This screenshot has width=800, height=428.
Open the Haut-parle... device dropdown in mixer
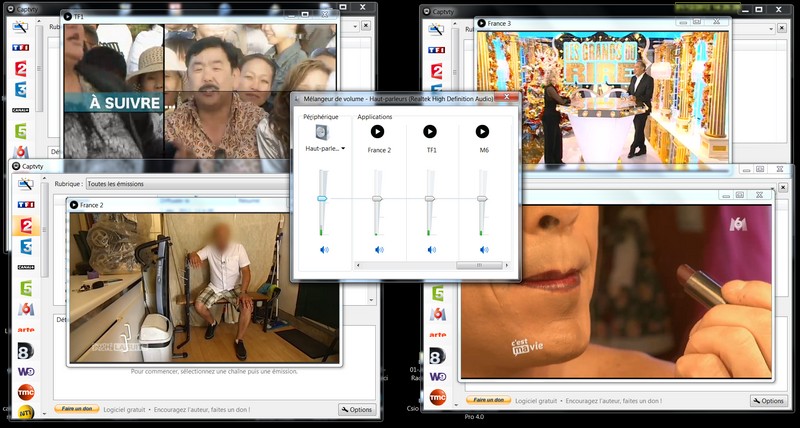pos(326,148)
